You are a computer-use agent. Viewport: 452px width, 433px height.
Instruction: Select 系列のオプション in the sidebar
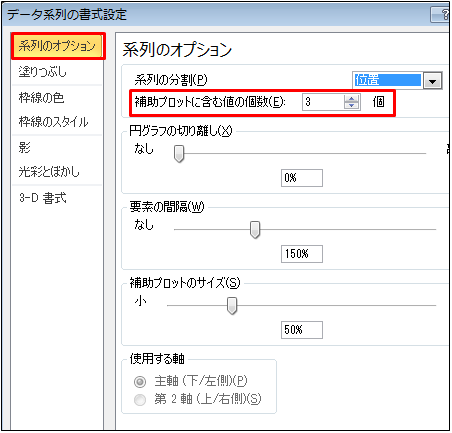coord(58,46)
